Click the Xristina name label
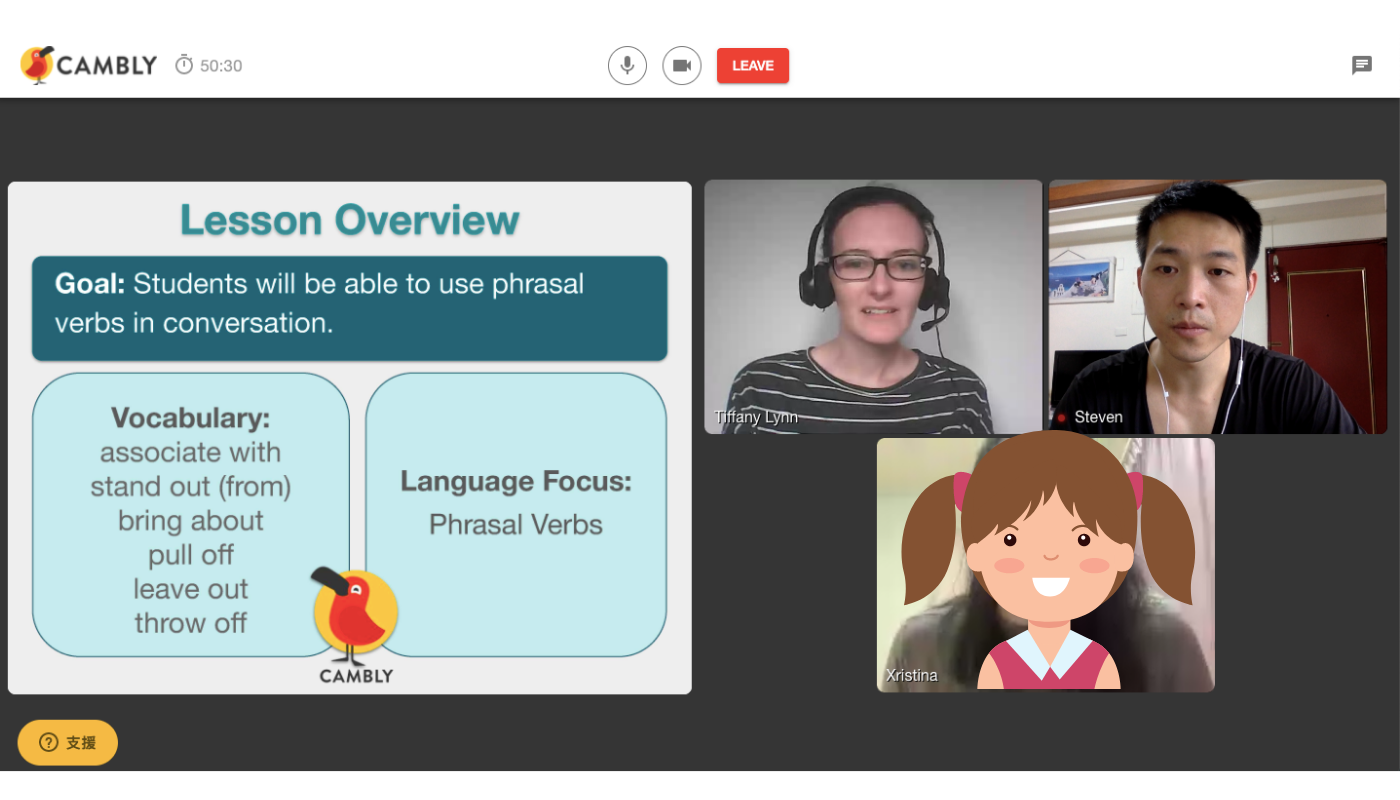 pos(912,675)
